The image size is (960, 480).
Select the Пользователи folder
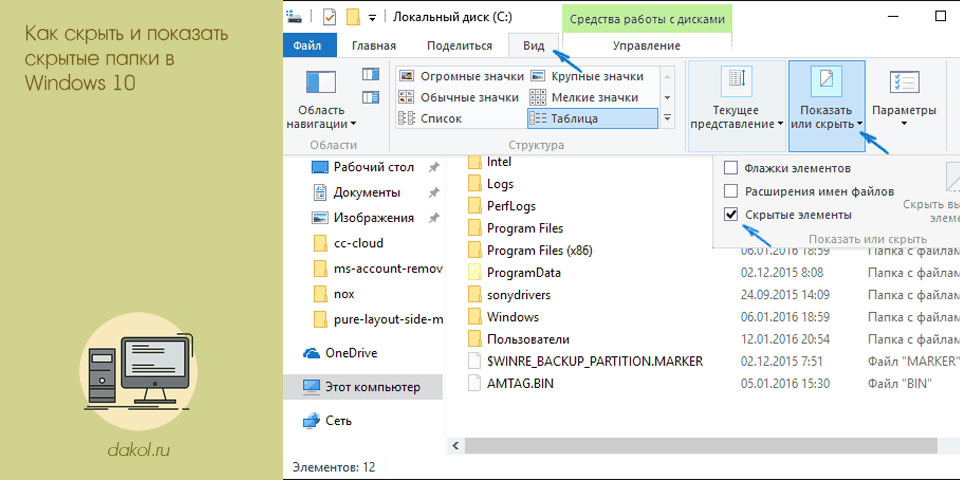click(x=518, y=339)
